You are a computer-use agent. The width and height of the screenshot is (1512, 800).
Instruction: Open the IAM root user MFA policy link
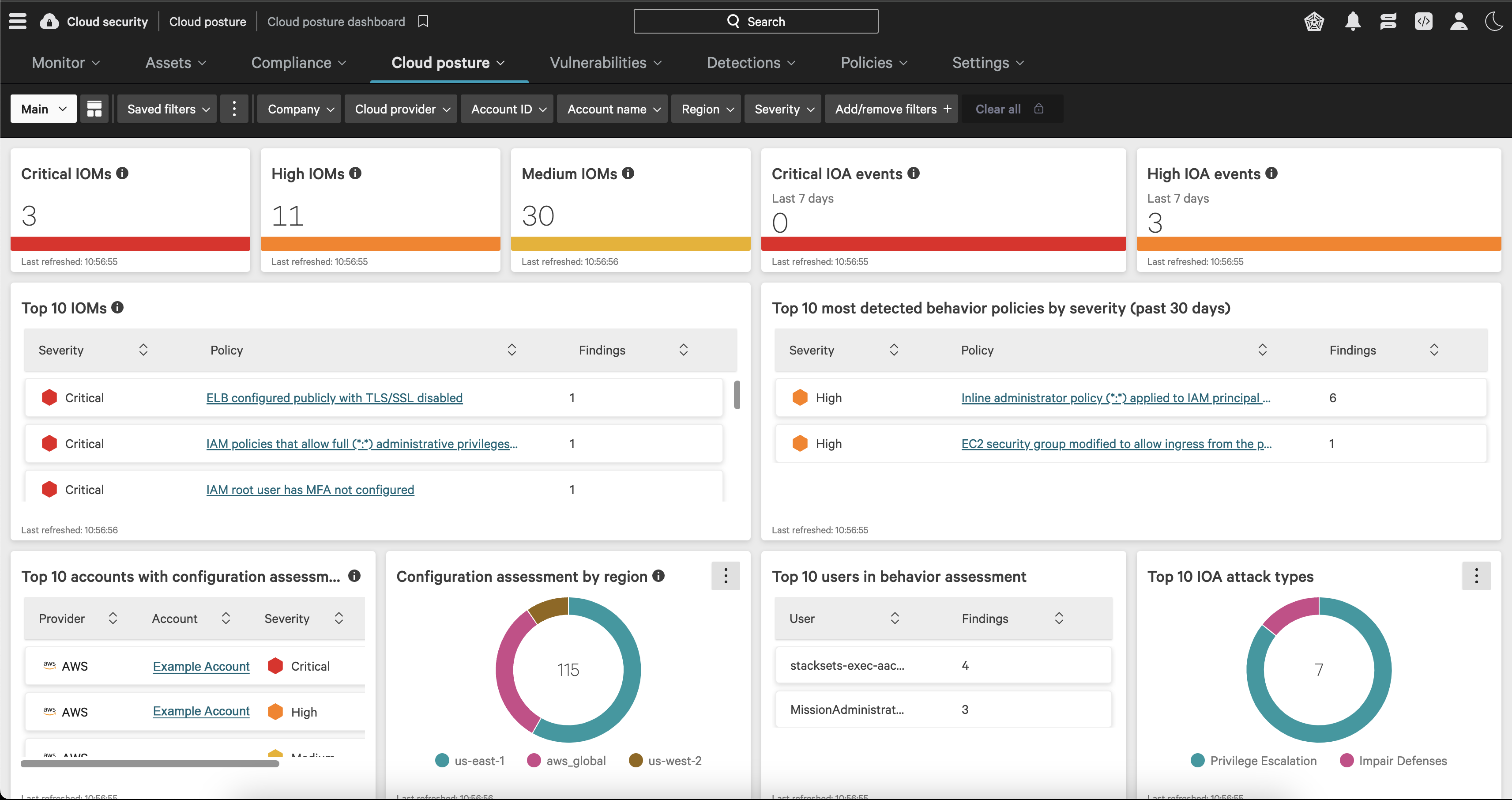click(x=310, y=489)
